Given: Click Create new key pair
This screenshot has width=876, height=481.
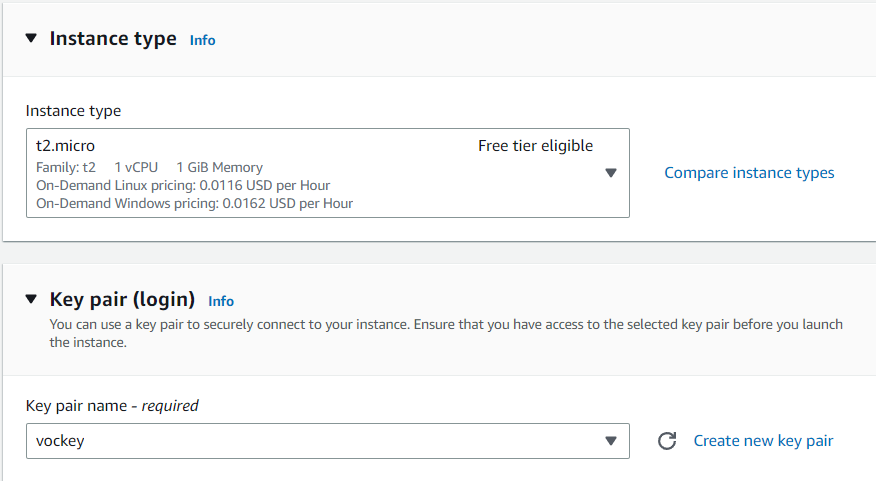Looking at the screenshot, I should [x=763, y=441].
